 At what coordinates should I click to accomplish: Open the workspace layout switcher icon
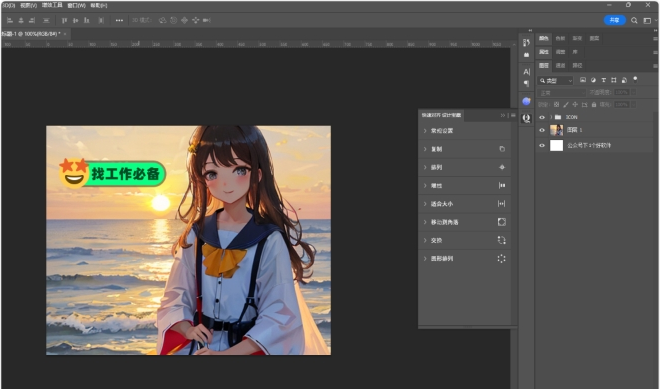(647, 20)
